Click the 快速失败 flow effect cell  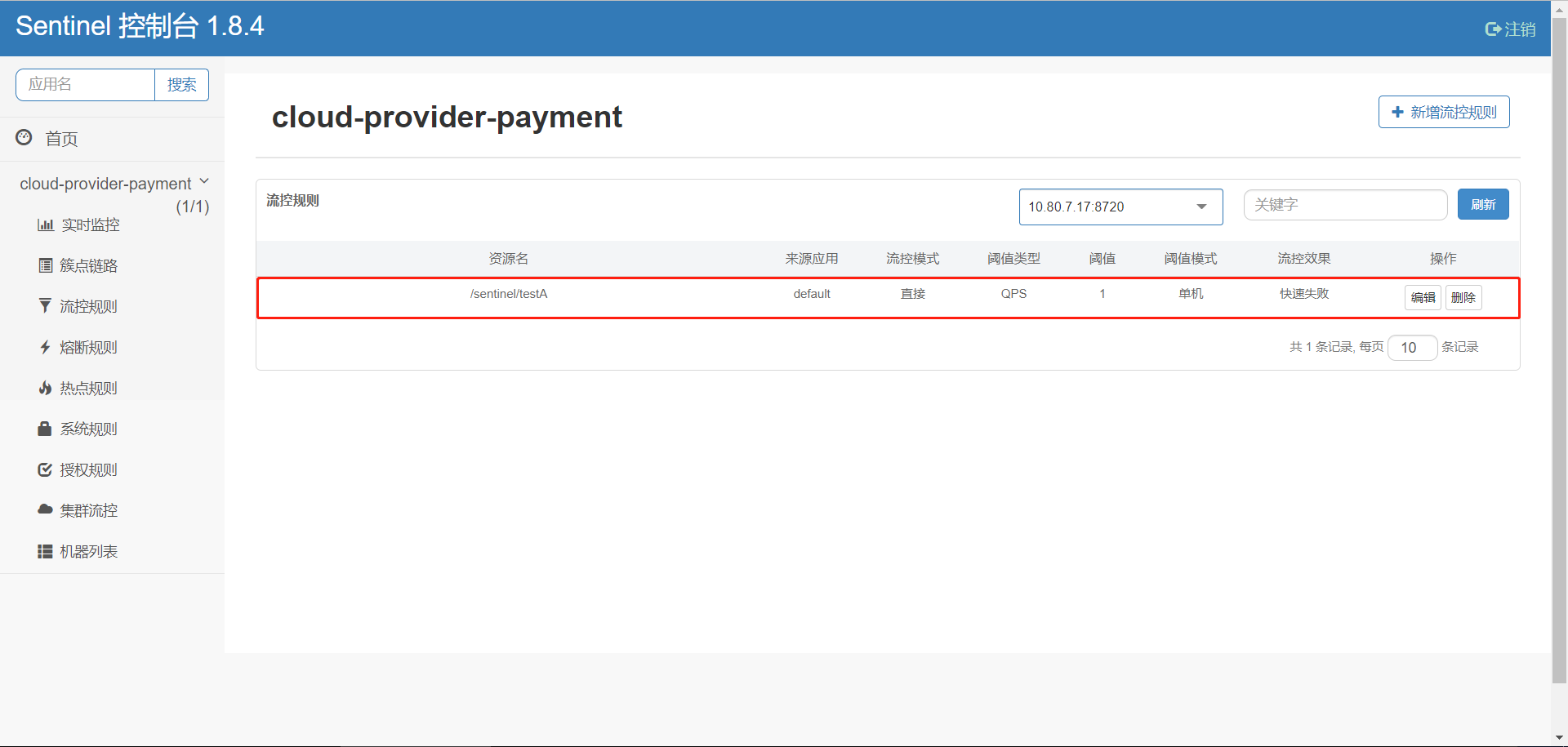pyautogui.click(x=1304, y=294)
